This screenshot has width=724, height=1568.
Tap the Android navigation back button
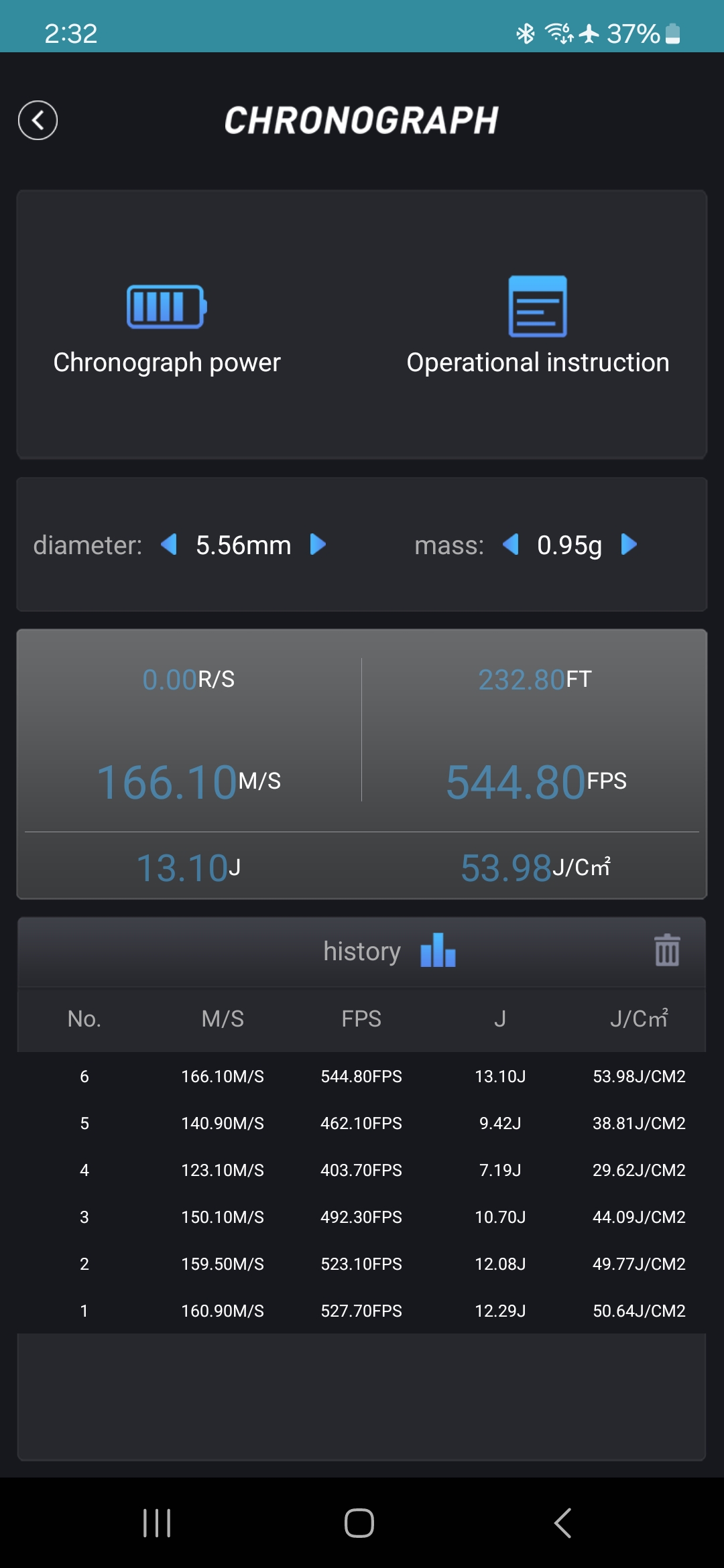click(x=563, y=1523)
